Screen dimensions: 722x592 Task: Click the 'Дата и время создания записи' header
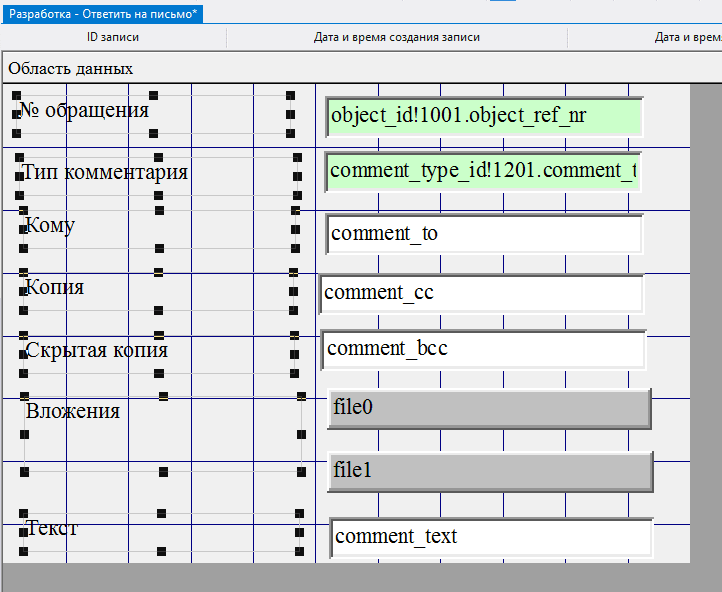[x=396, y=37]
